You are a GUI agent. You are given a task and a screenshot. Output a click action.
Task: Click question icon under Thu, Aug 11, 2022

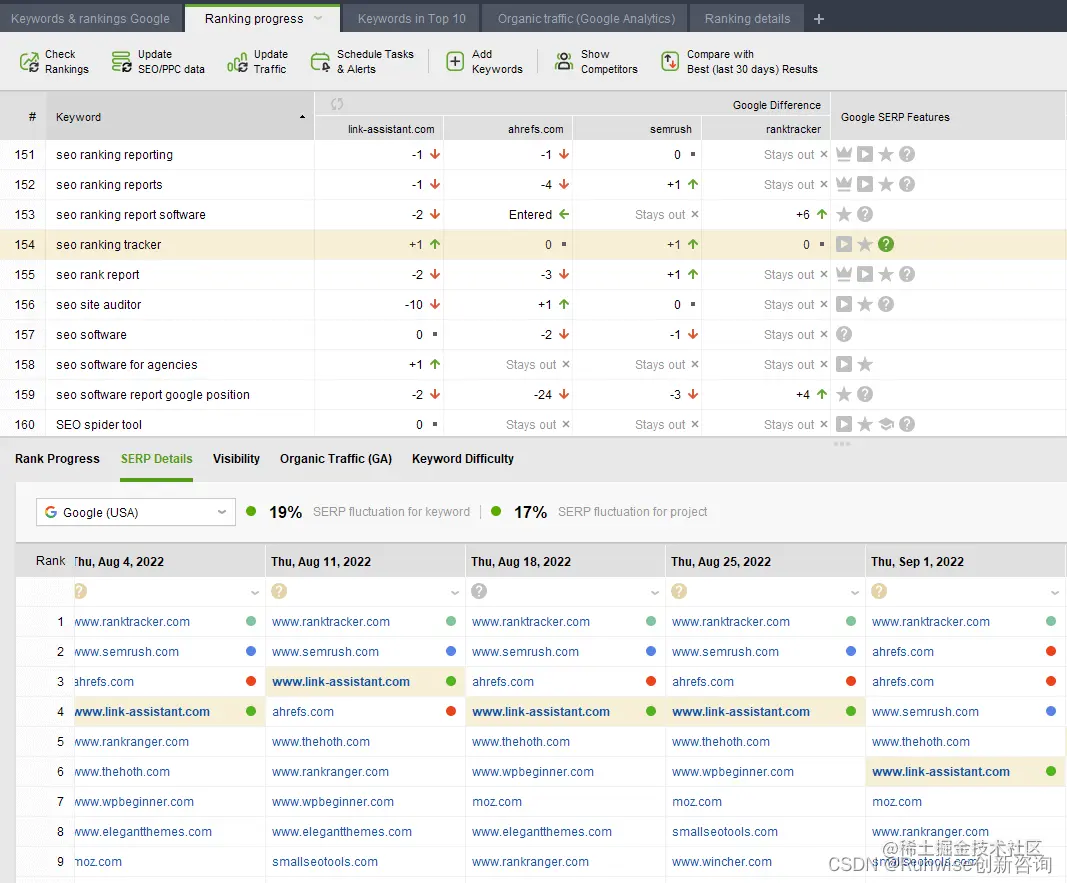(279, 591)
